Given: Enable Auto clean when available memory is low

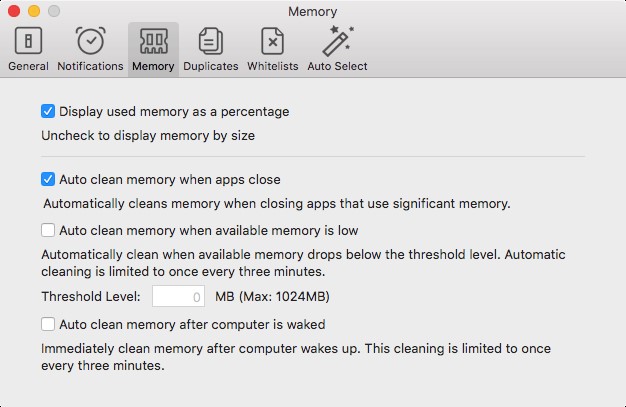Looking at the screenshot, I should click(48, 230).
